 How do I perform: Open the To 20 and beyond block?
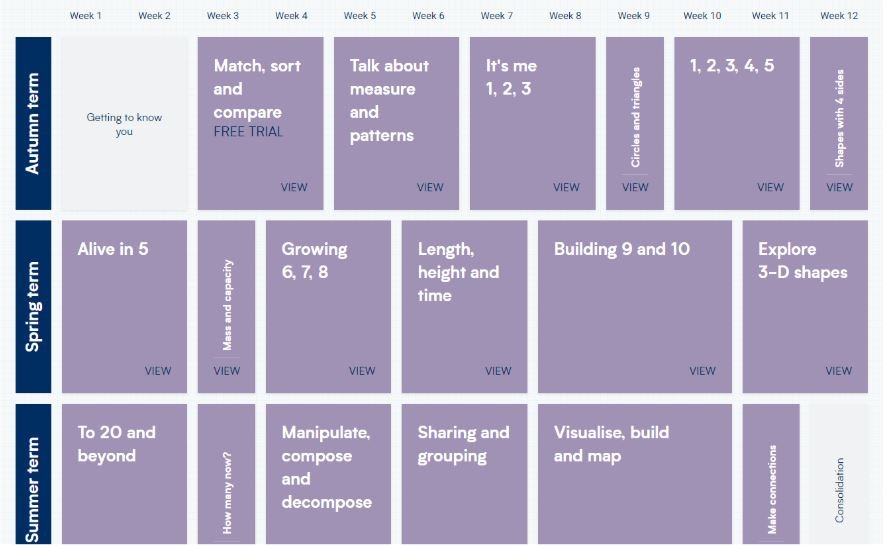coord(125,474)
